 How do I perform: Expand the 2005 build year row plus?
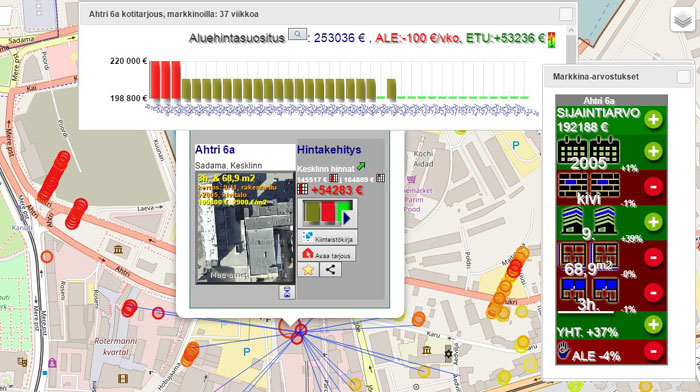coord(653,151)
